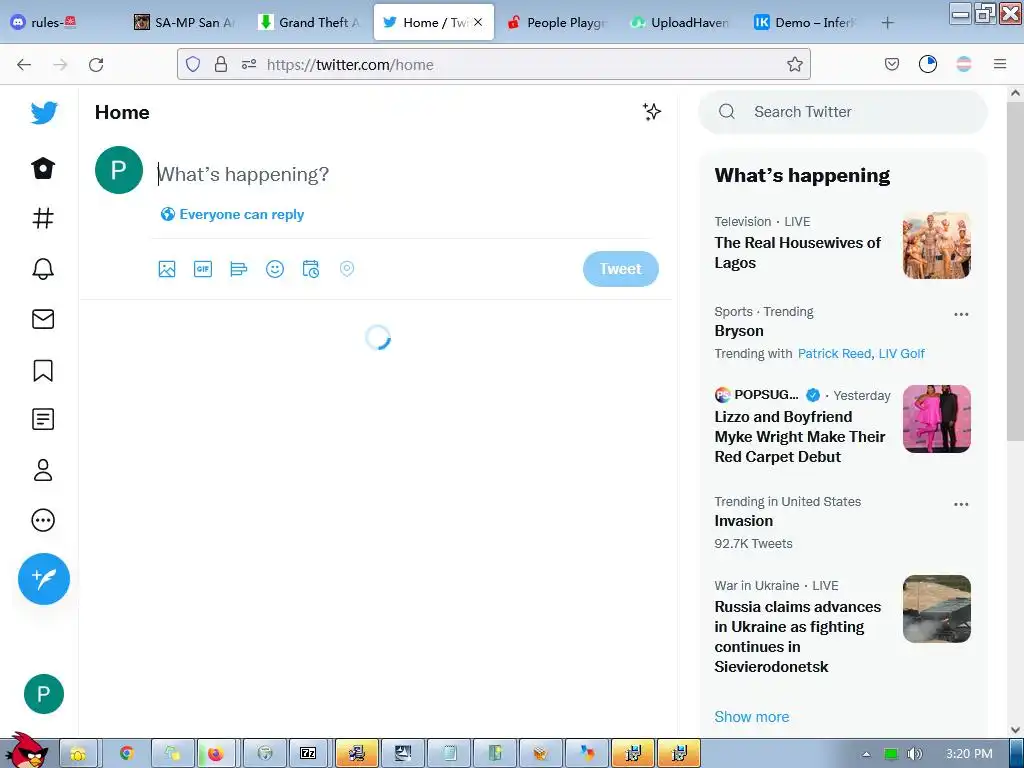
Task: Open Firefox from the taskbar
Action: click(216, 754)
